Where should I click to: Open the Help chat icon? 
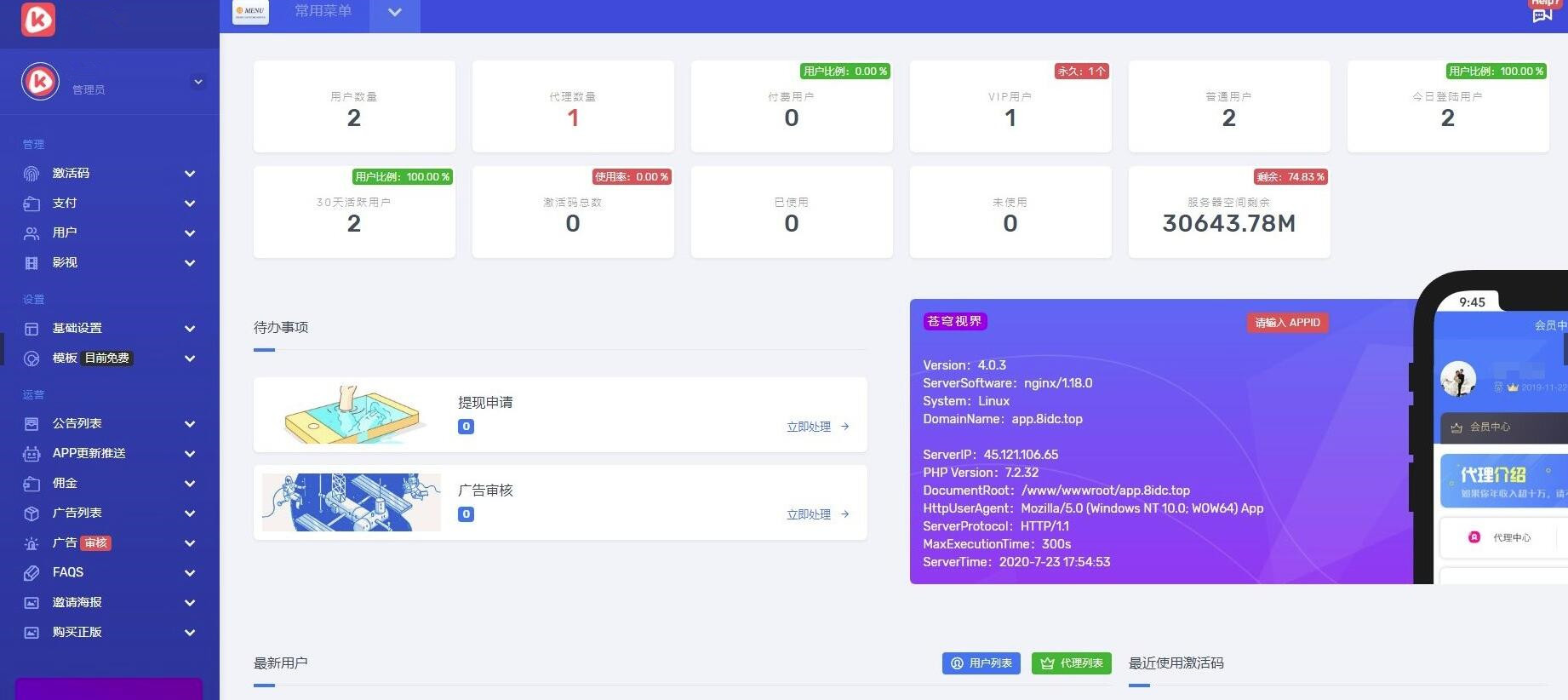click(1542, 14)
